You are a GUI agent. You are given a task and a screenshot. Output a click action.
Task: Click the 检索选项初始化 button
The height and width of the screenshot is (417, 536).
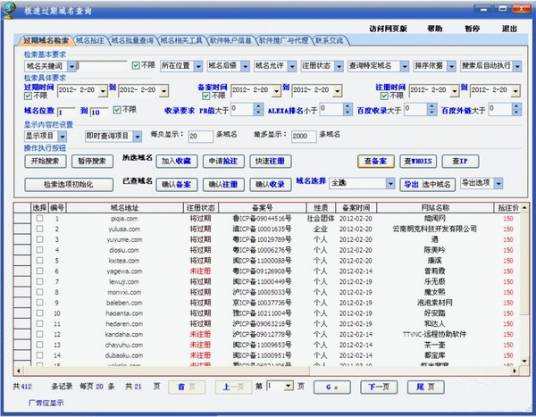(69, 185)
